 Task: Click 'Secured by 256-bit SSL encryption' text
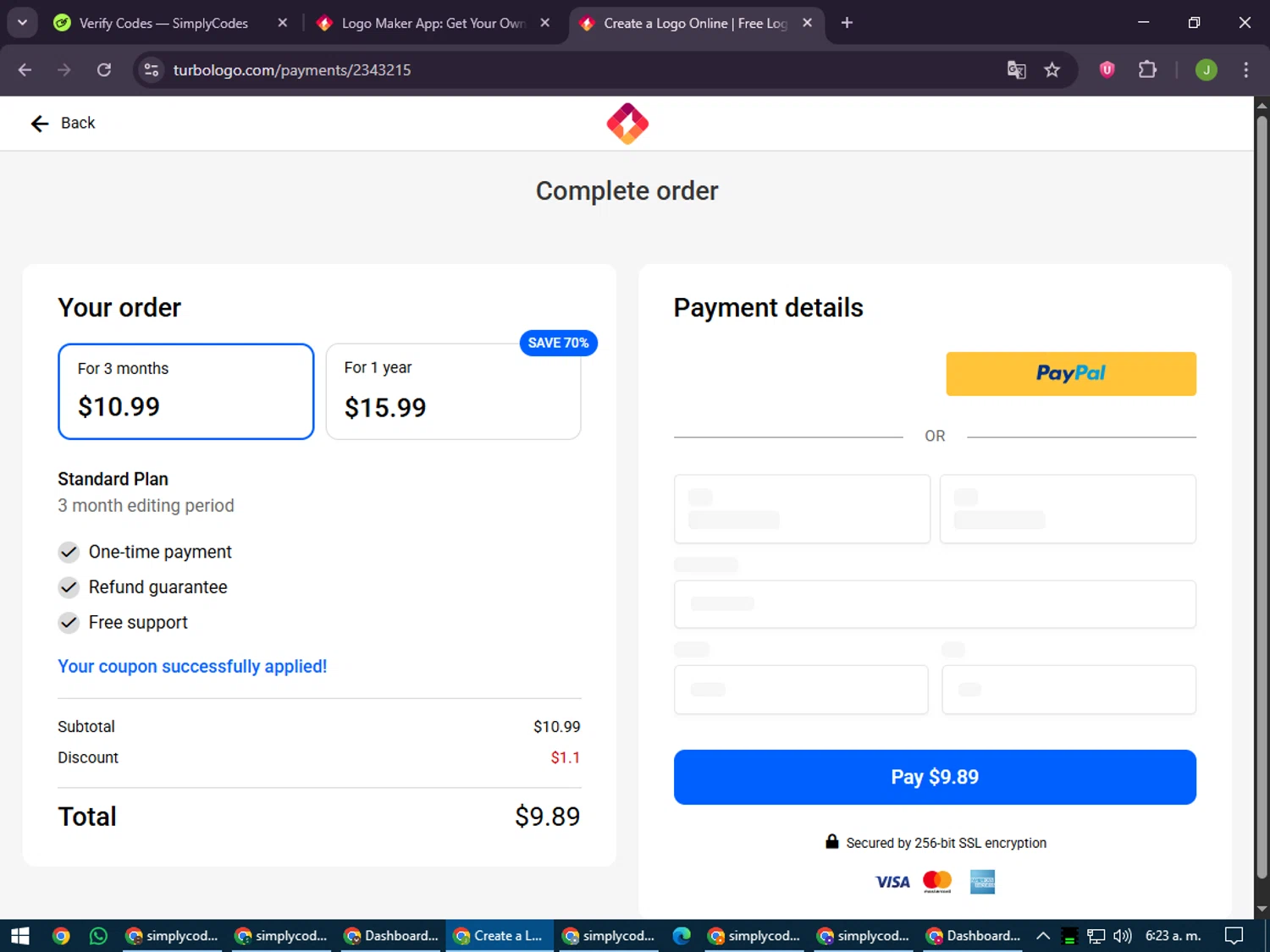946,843
